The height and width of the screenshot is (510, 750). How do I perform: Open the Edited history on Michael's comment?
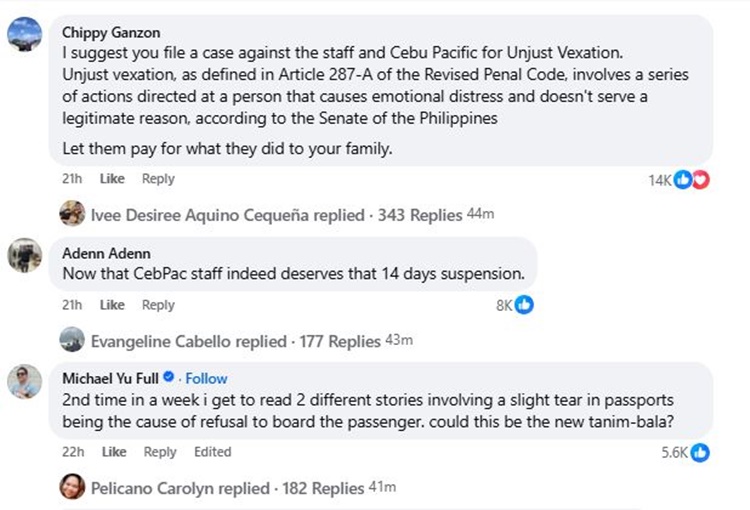(x=212, y=452)
